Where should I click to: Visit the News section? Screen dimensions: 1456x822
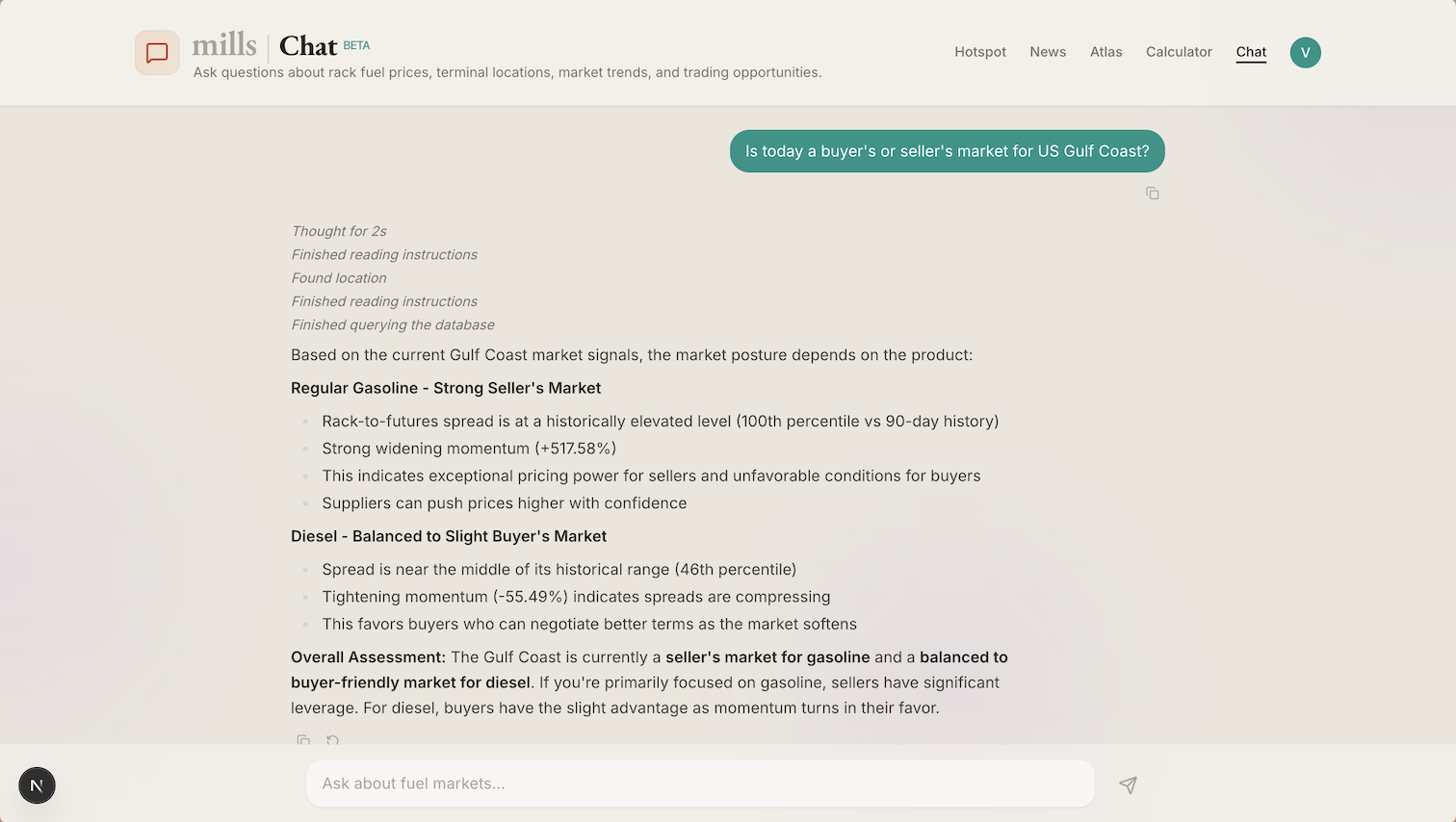pos(1048,52)
